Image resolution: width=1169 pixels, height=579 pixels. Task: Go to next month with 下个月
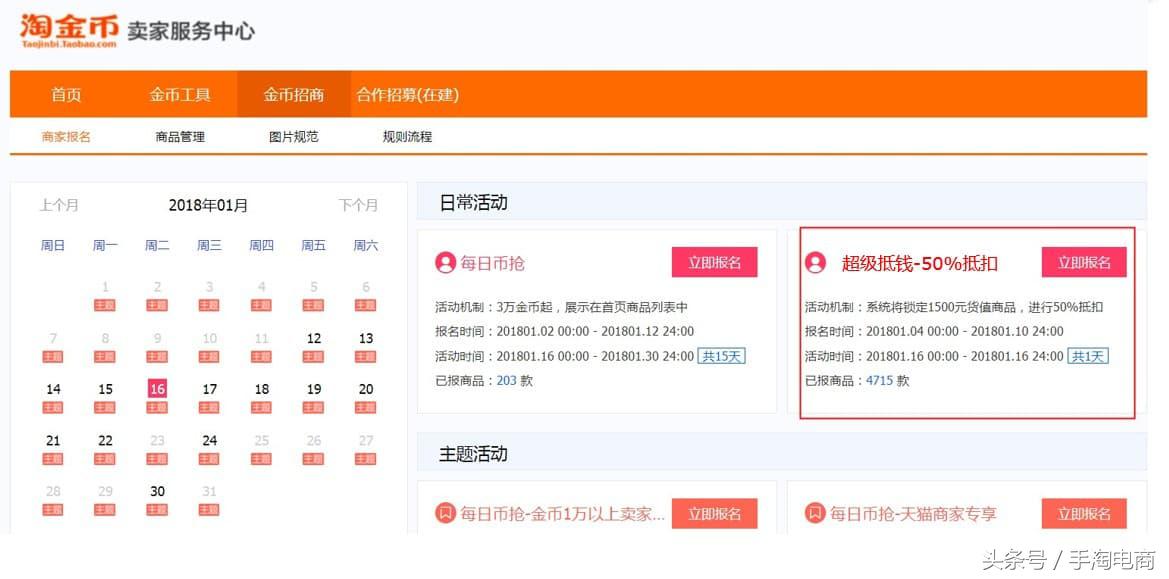pos(359,205)
